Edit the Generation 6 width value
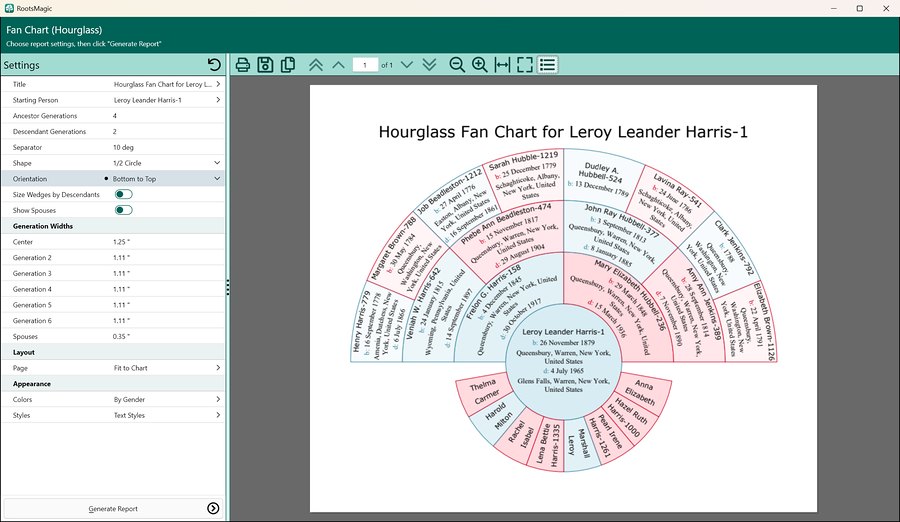 (x=121, y=320)
